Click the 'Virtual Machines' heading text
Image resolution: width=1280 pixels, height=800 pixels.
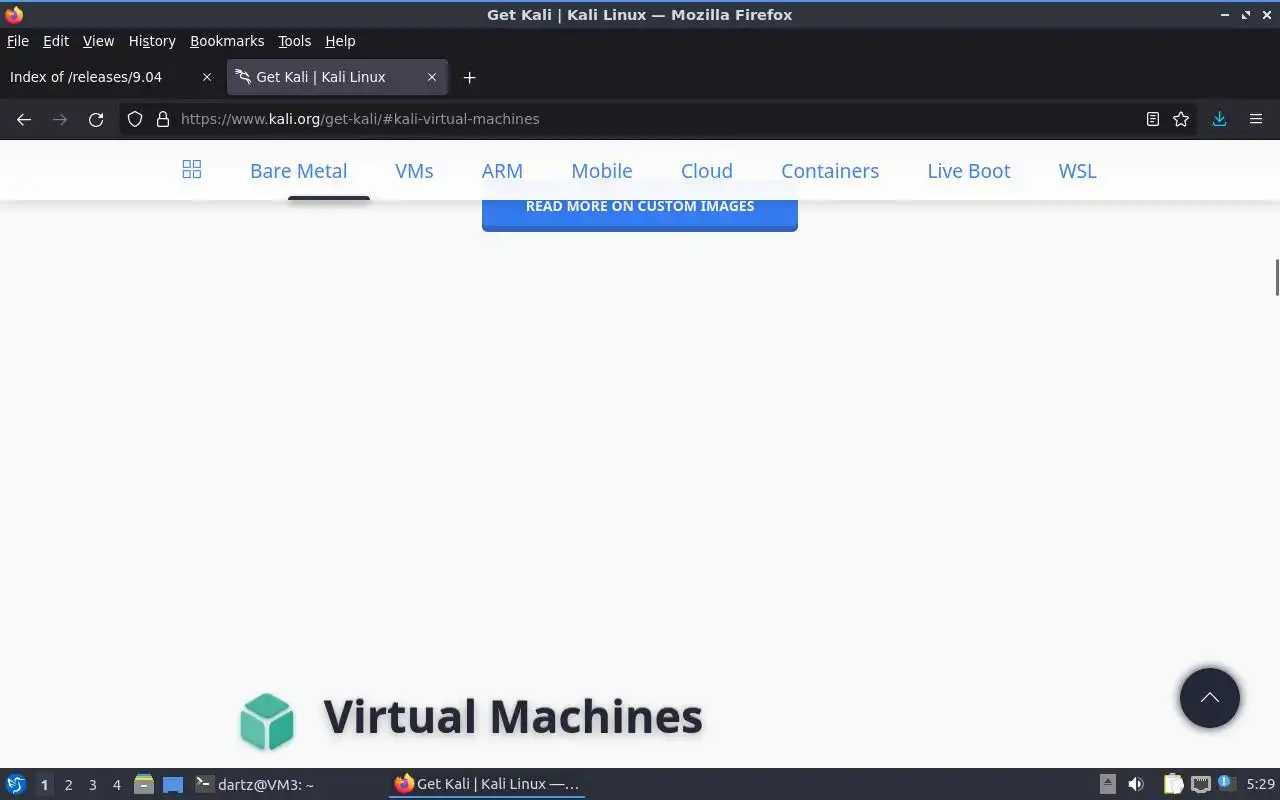(x=513, y=717)
